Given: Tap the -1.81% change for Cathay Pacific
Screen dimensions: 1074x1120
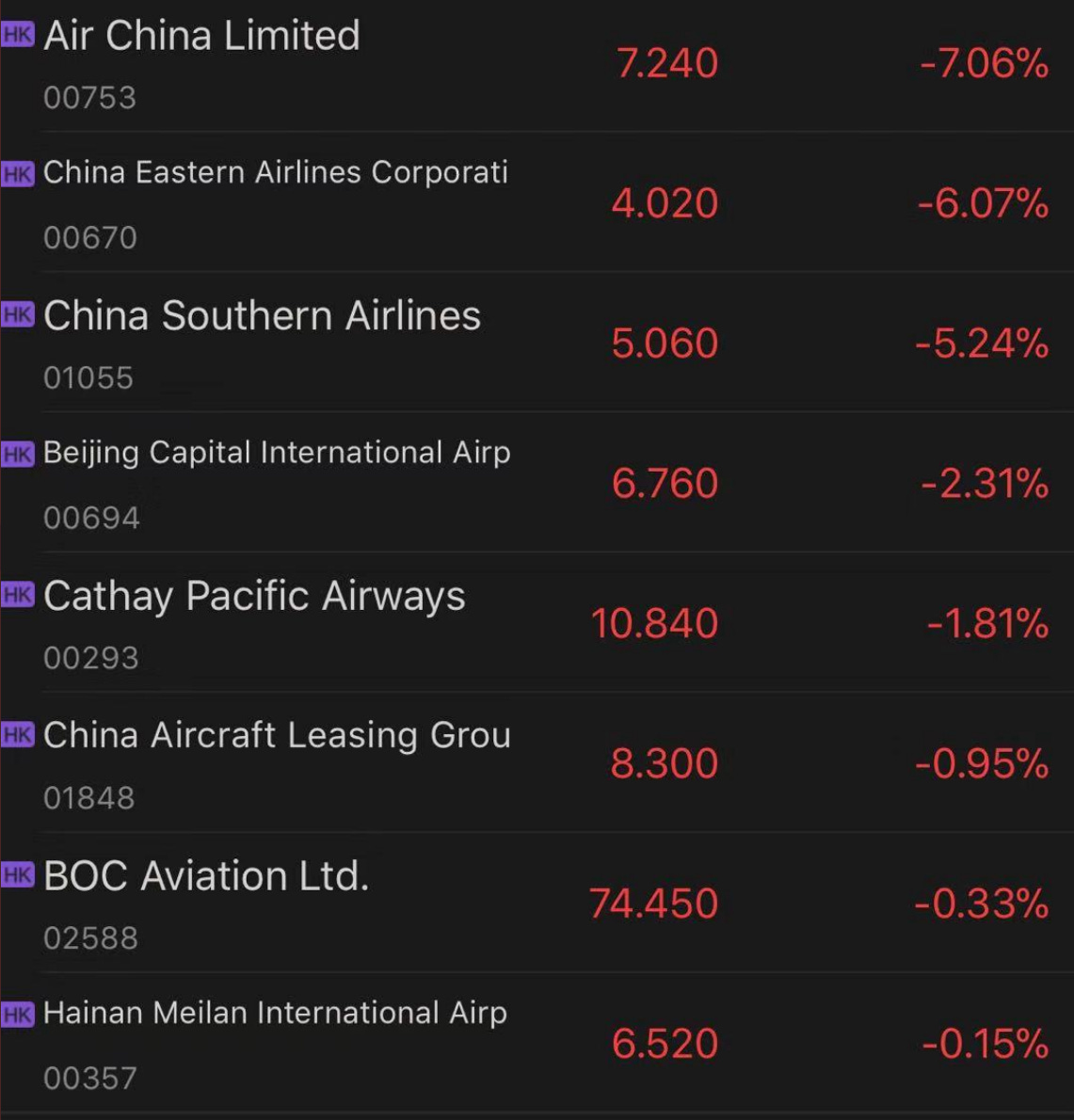Looking at the screenshot, I should coord(987,623).
